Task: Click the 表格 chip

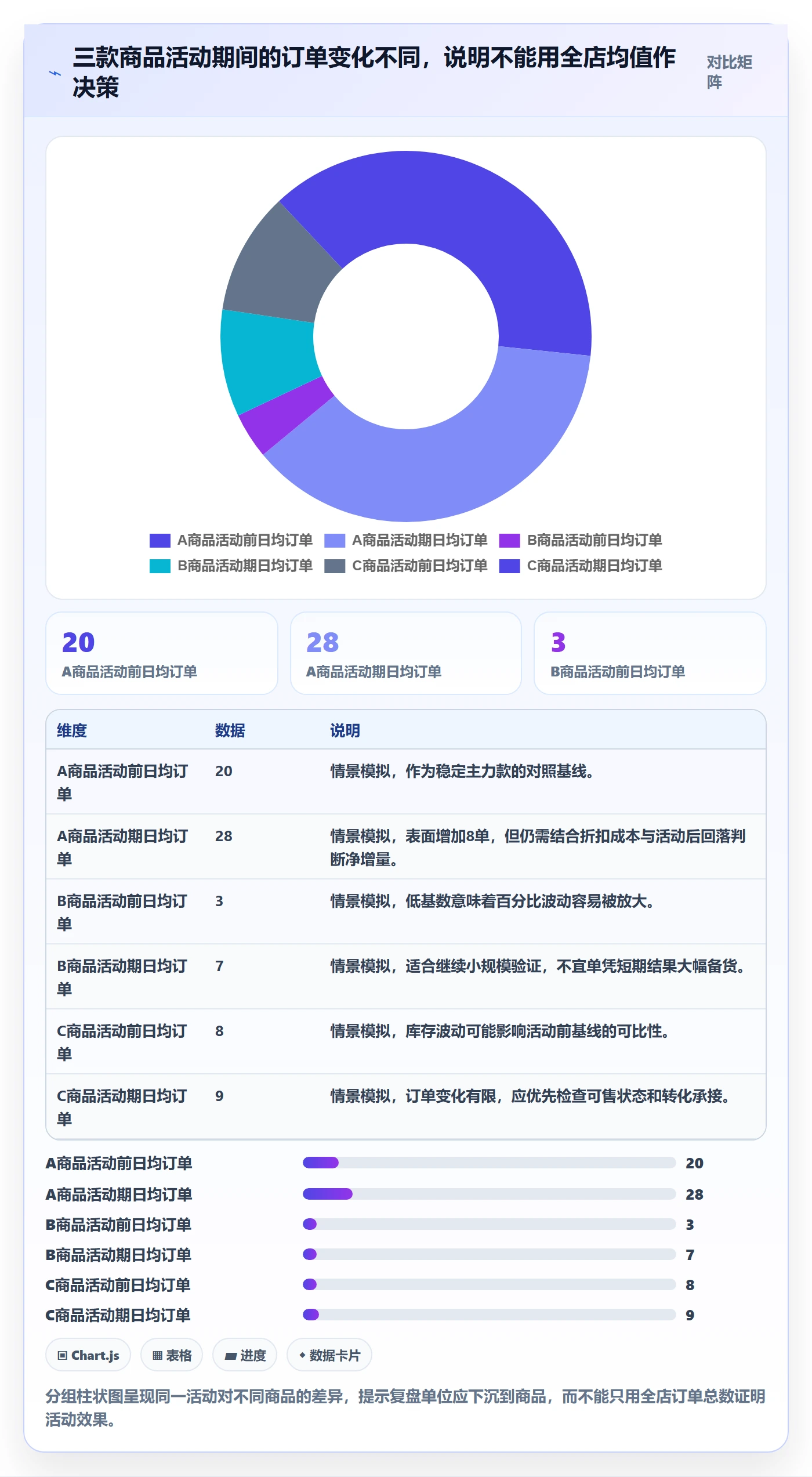Action: click(172, 1355)
